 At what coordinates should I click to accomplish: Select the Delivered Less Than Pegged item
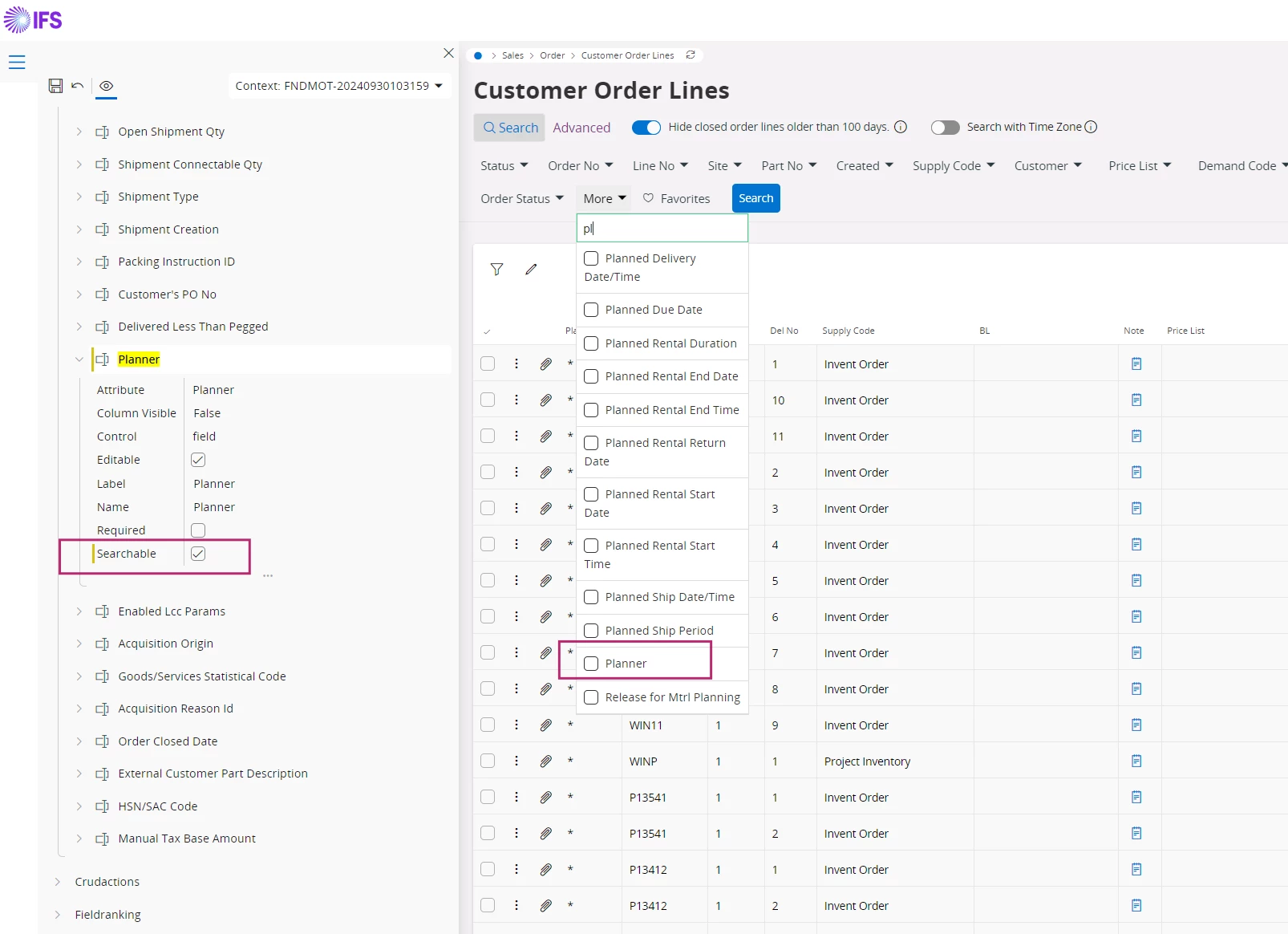(x=192, y=327)
